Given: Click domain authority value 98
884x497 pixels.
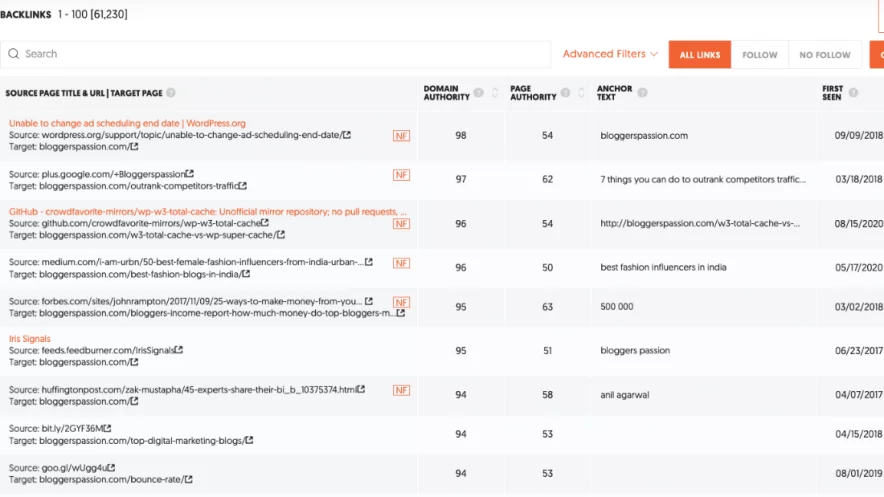Looking at the screenshot, I should [x=461, y=135].
